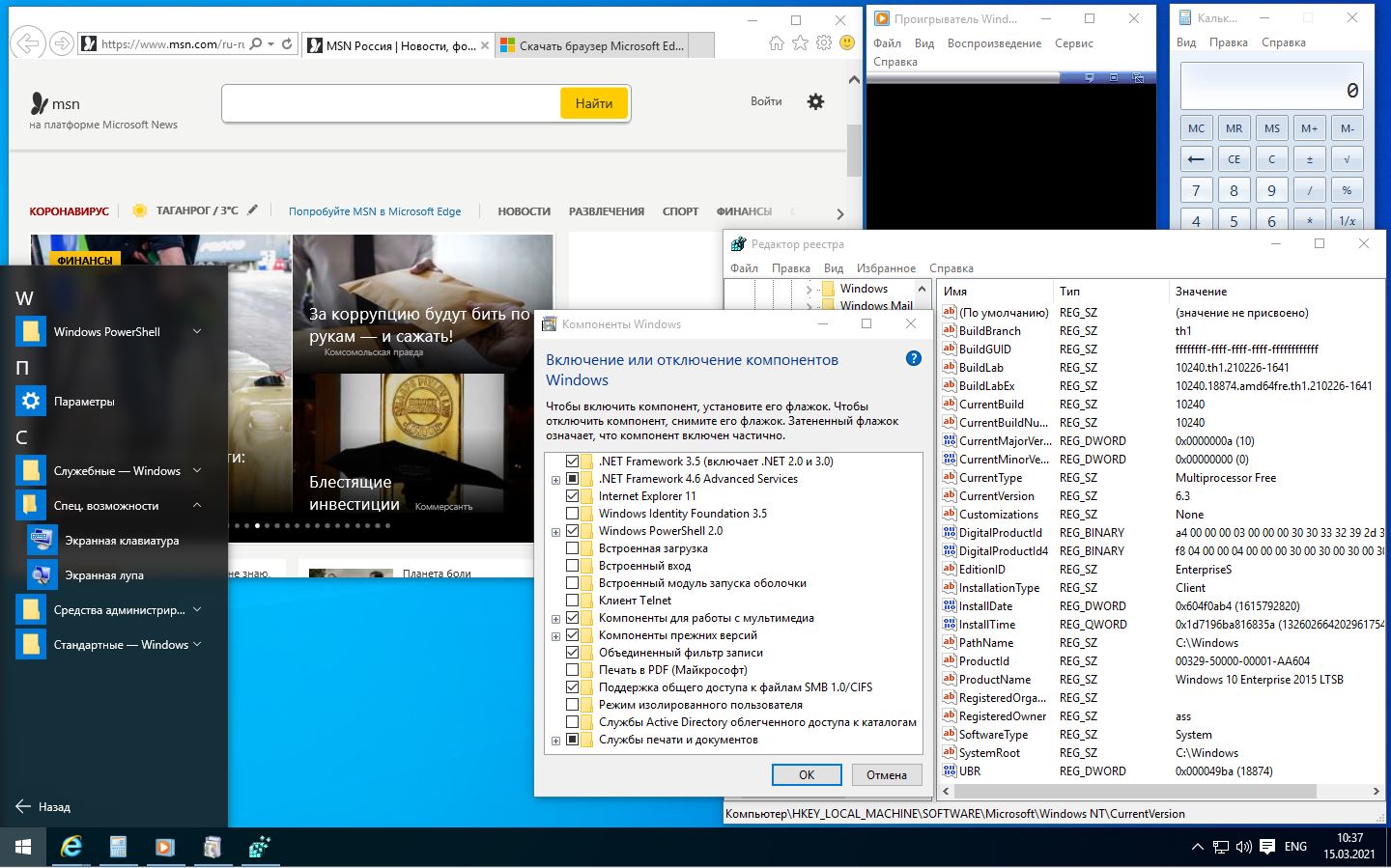Expand Windows PowerShell 2.0 feature node

tap(555, 531)
